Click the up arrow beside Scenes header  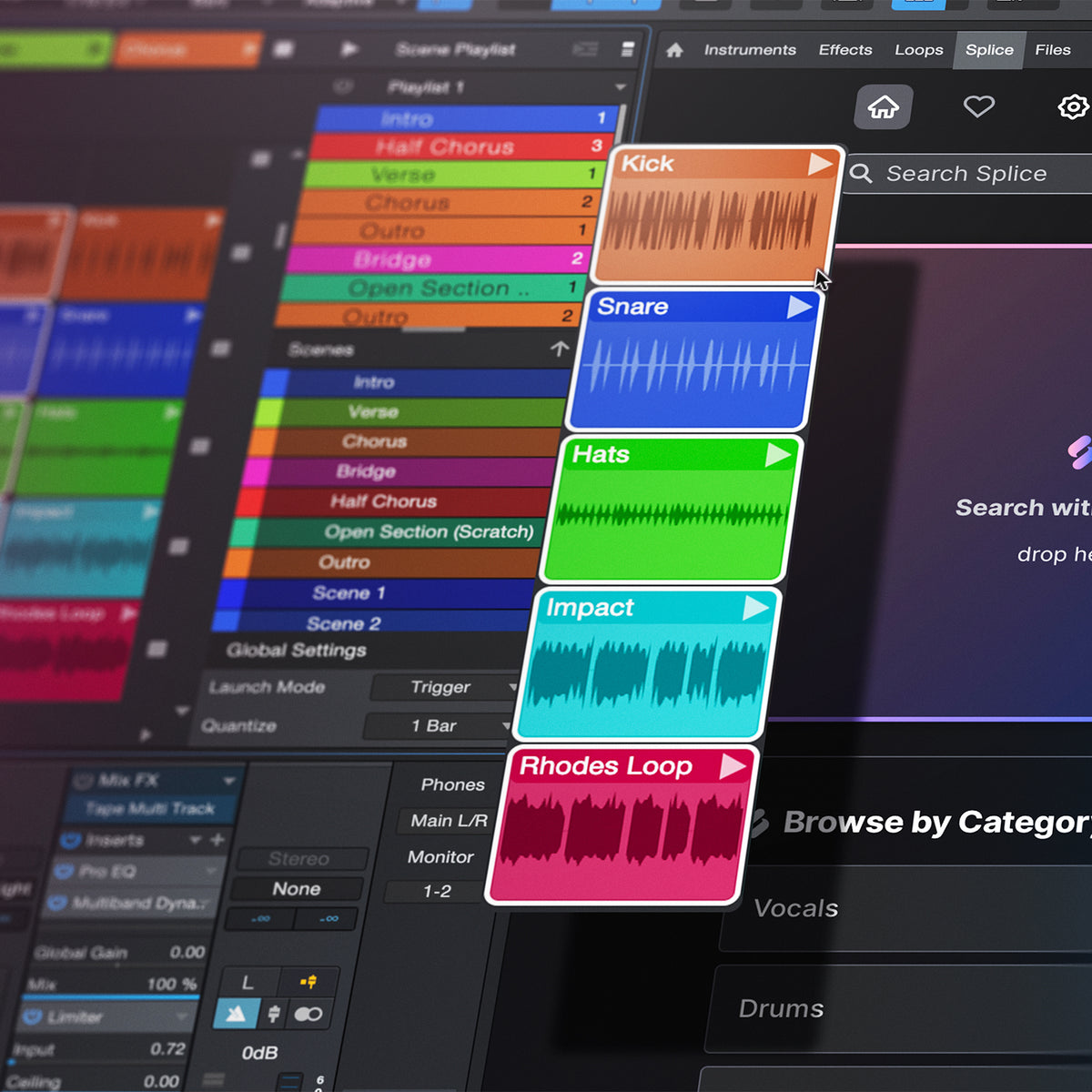(x=559, y=349)
